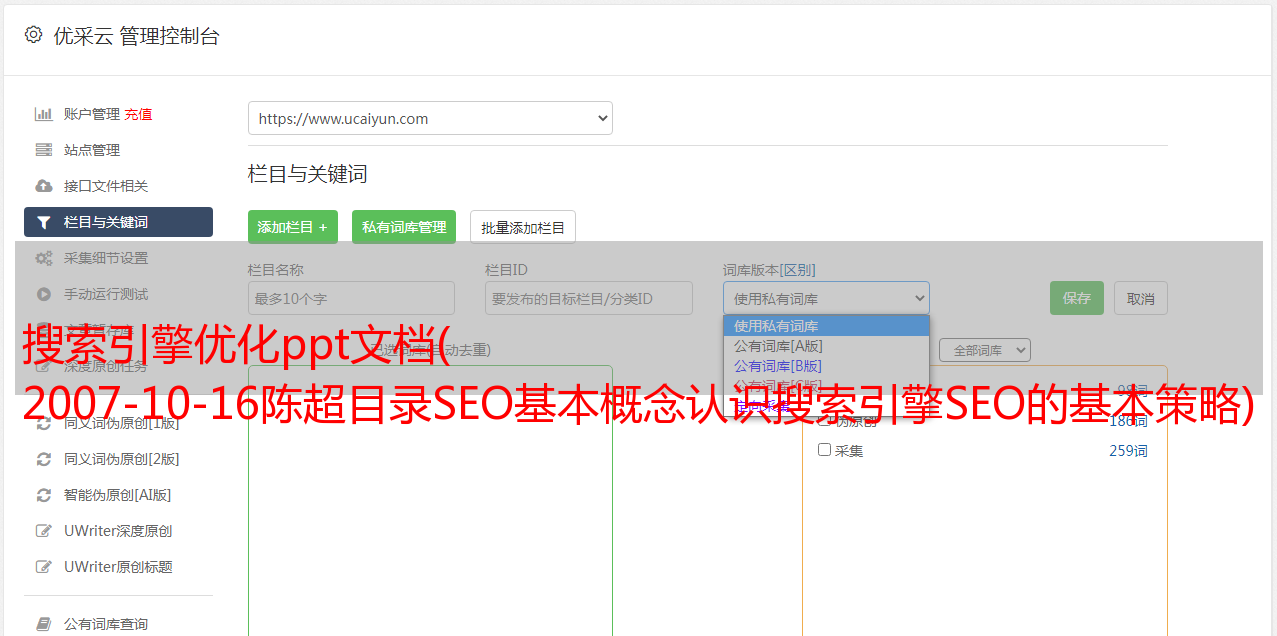Click the refresh icon for 智能伪原创[AI版]
Image resolution: width=1277 pixels, height=636 pixels.
click(44, 495)
